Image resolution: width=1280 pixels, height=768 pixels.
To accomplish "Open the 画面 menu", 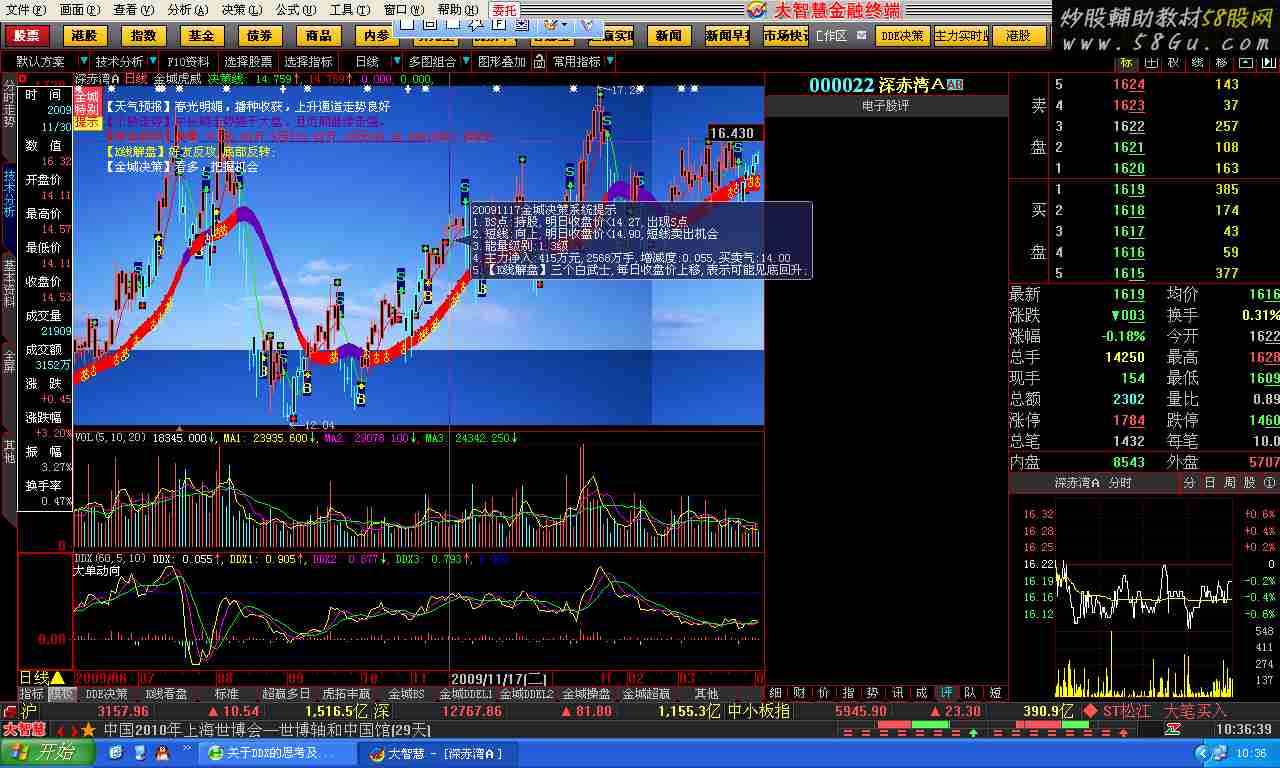I will click(x=79, y=9).
